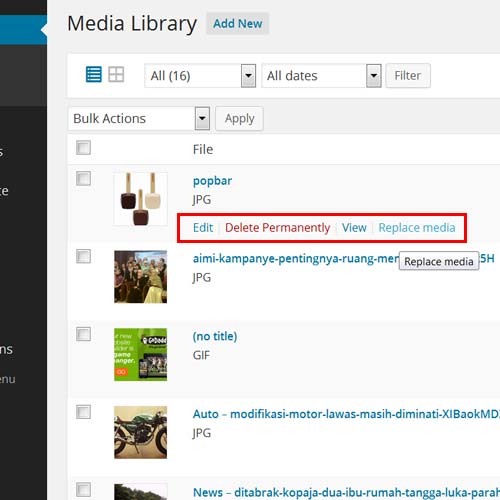500x500 pixels.
Task: Tick the select-all checkbox in header row
Action: pos(83,148)
